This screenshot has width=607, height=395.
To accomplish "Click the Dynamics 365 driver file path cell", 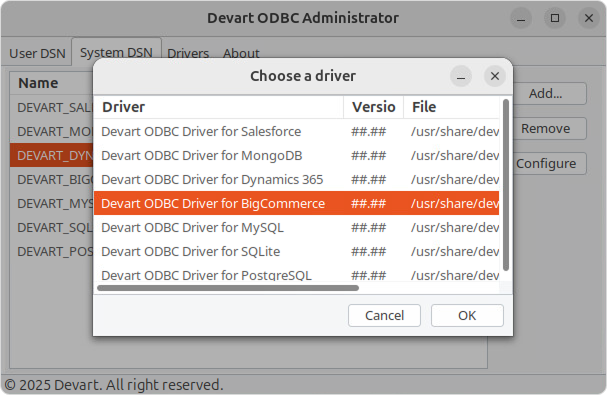I will [x=452, y=179].
